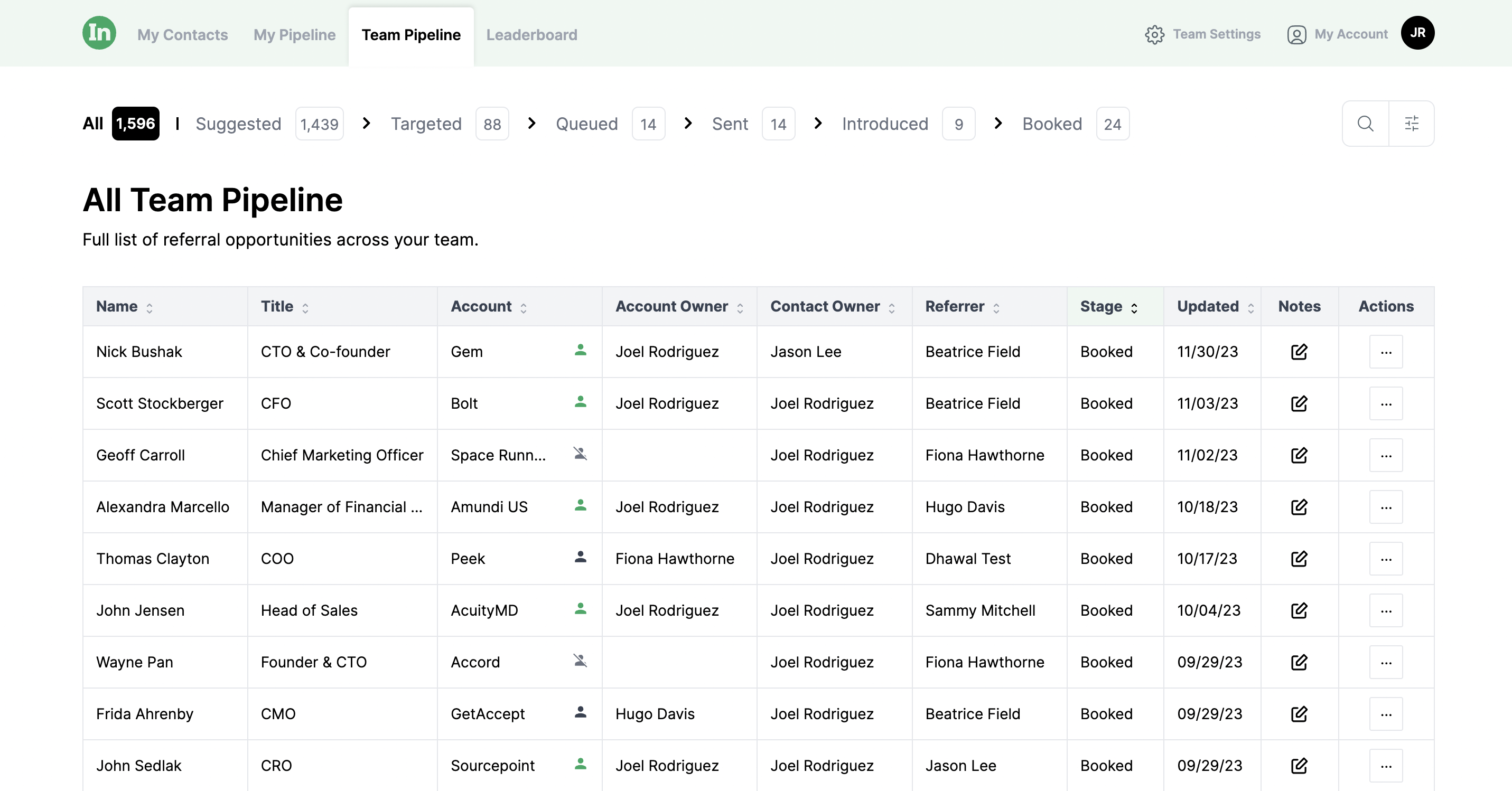Open the actions menu for Scott Stockberger
Screen dimensions: 1512x791
coord(1386,404)
